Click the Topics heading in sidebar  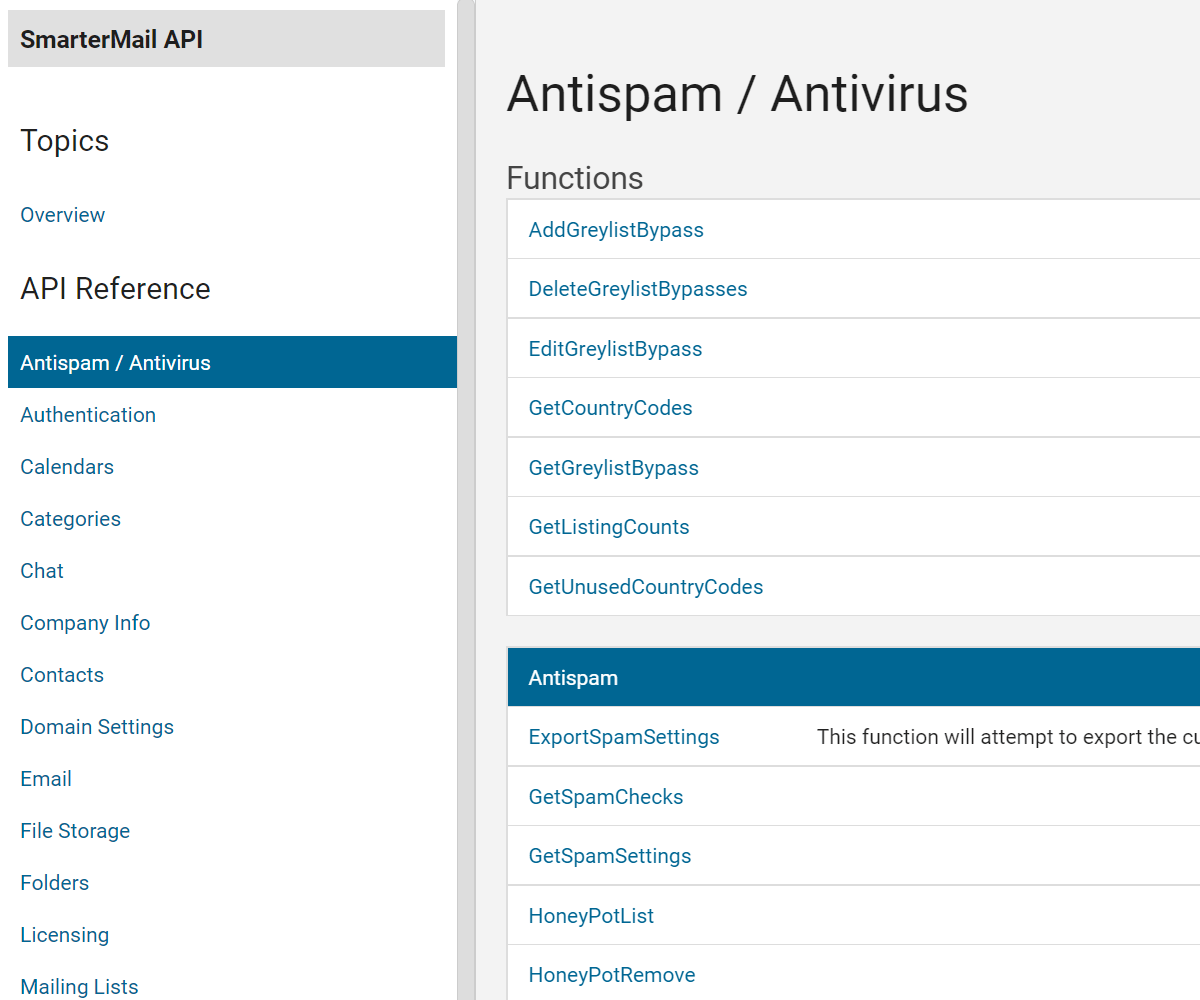click(65, 141)
